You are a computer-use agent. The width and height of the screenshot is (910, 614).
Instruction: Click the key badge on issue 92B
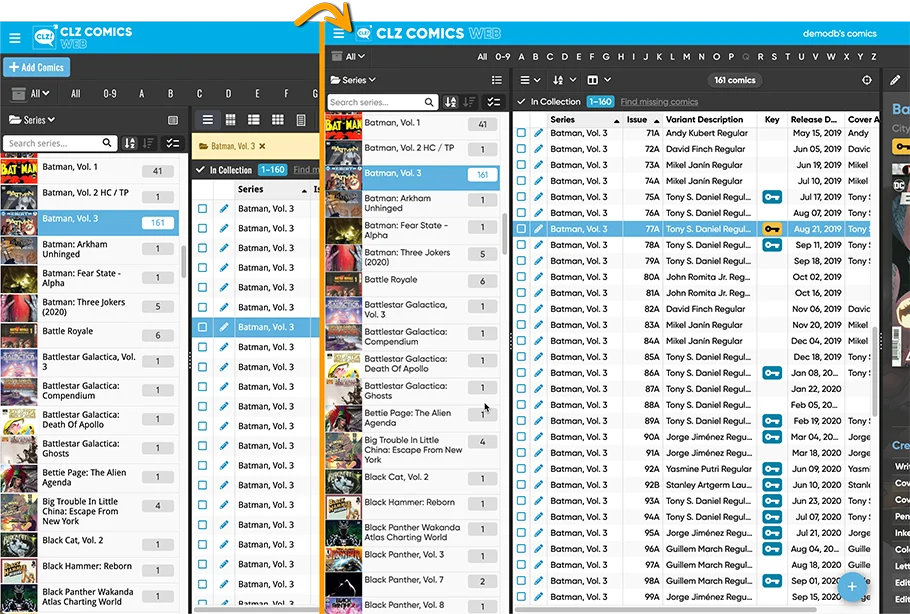[772, 485]
